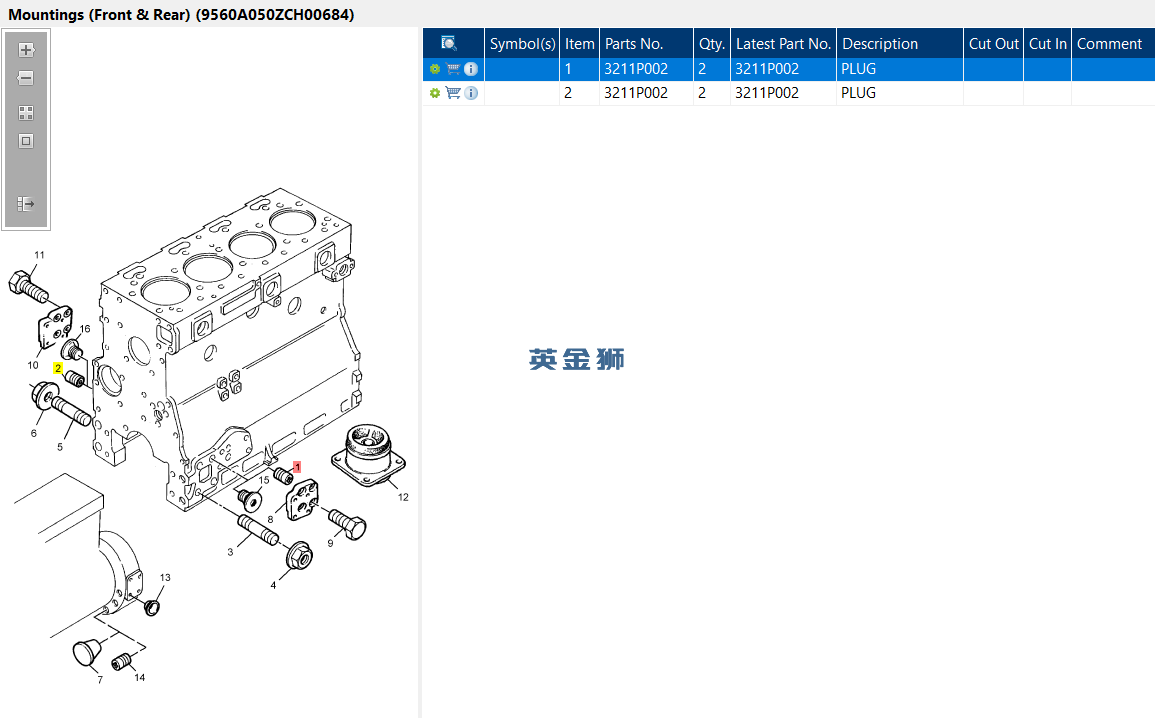1155x718 pixels.
Task: Click callout 9 bolt label on diagram
Action: [x=330, y=543]
